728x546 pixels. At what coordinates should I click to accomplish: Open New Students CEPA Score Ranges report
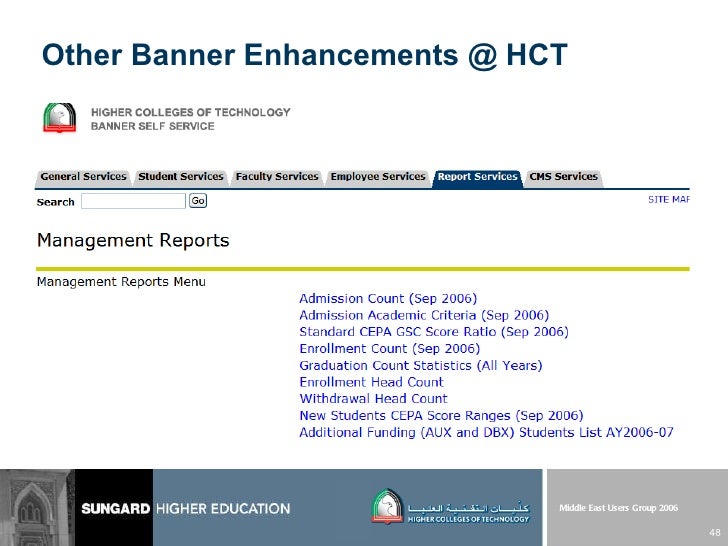pos(441,416)
